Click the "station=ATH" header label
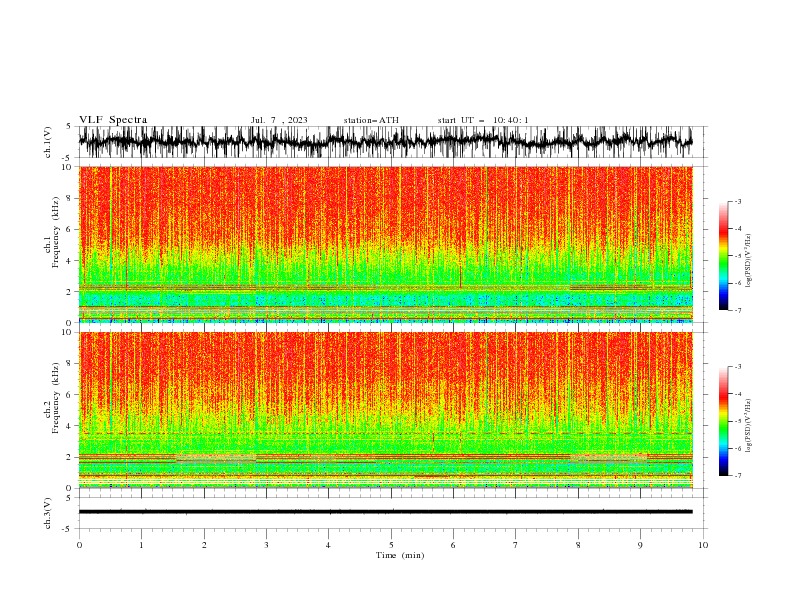Image resolution: width=792 pixels, height=612 pixels. point(371,120)
